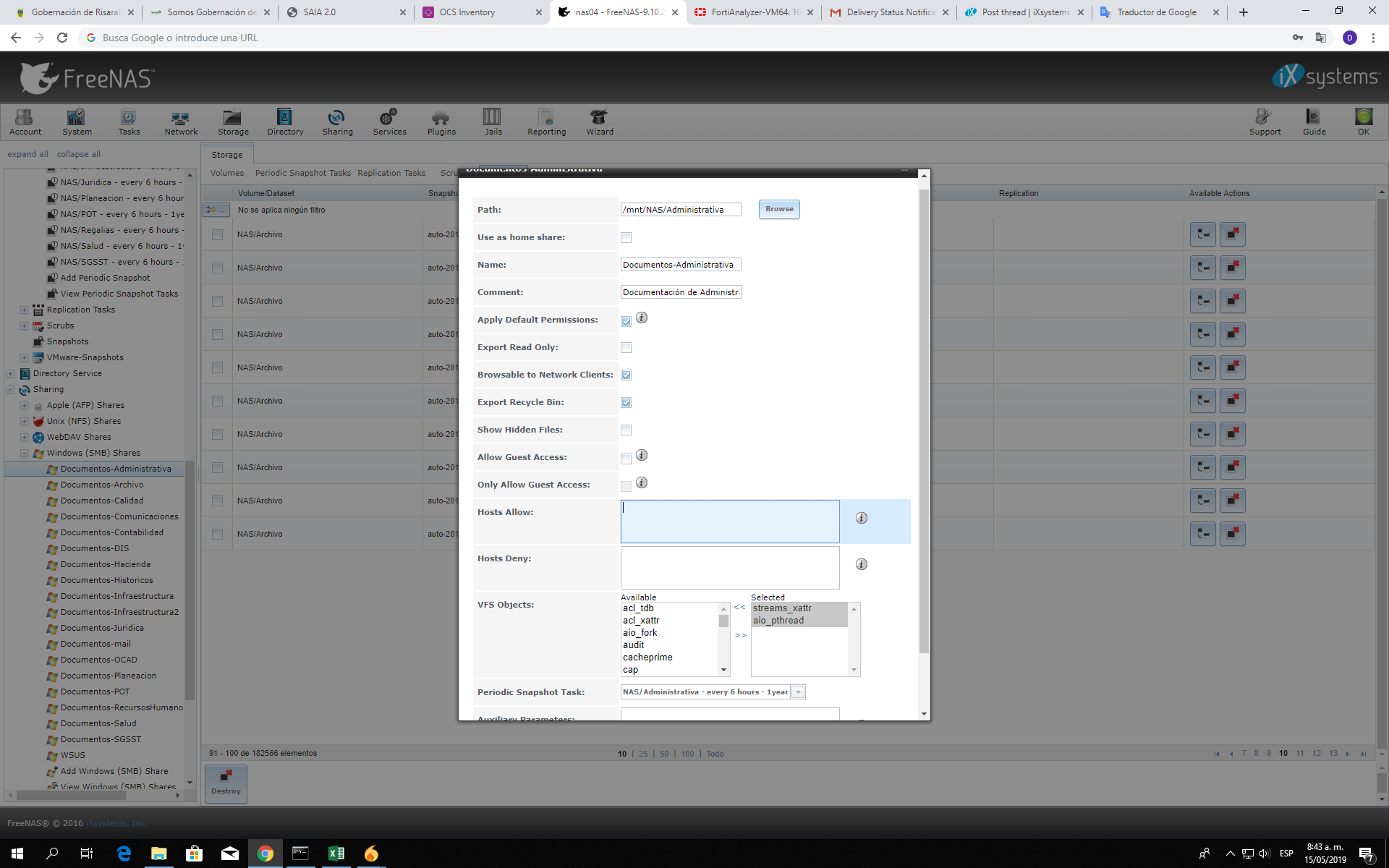This screenshot has width=1389, height=868.
Task: Open Periodic Snapshot Task dropdown
Action: (798, 692)
